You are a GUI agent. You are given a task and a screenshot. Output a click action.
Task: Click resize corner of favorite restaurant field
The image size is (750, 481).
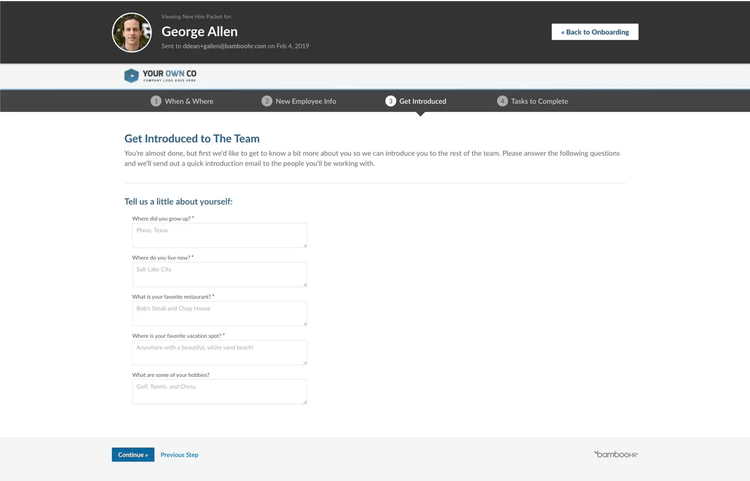coord(305,323)
